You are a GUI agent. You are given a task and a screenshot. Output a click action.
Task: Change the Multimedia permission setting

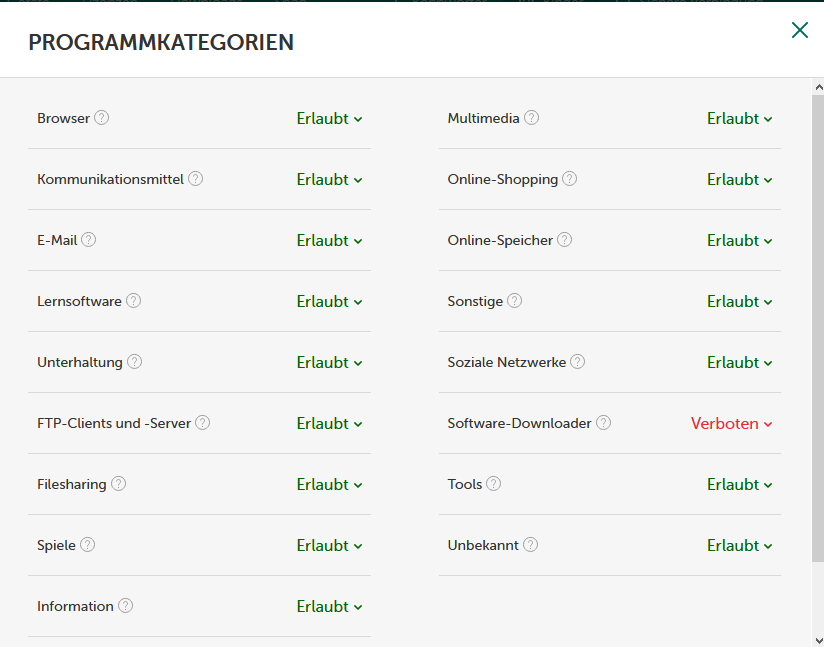point(739,118)
